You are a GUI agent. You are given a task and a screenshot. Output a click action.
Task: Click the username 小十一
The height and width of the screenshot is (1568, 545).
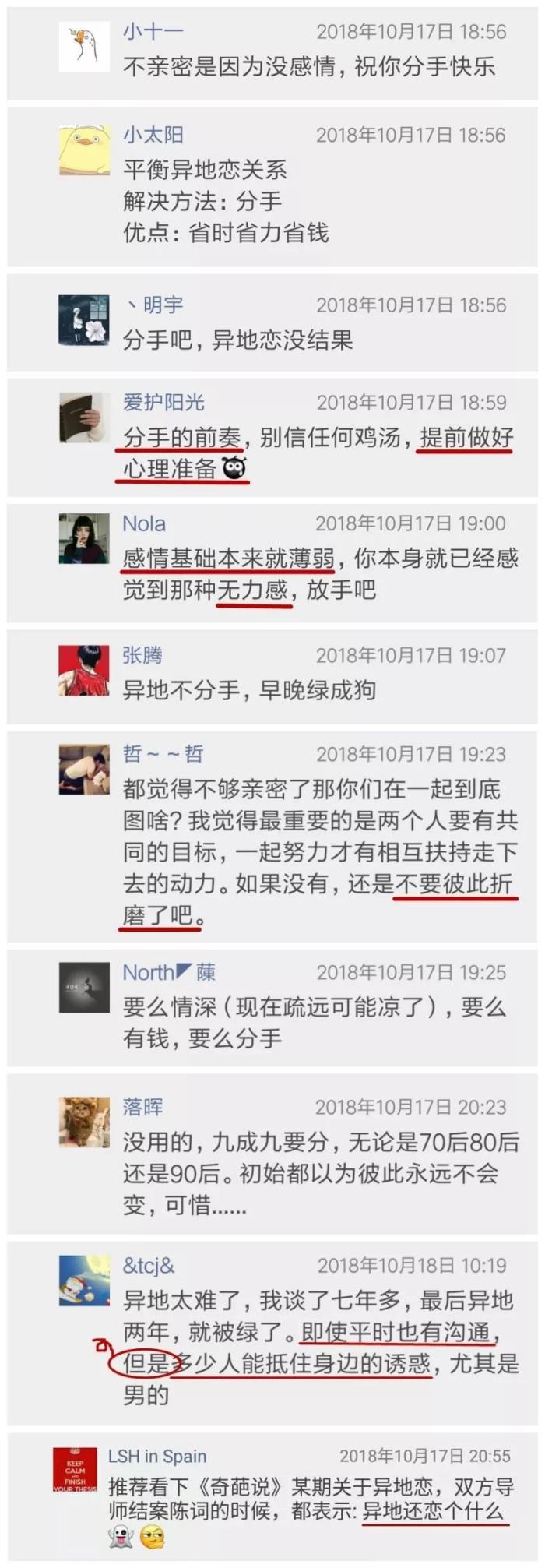(153, 32)
